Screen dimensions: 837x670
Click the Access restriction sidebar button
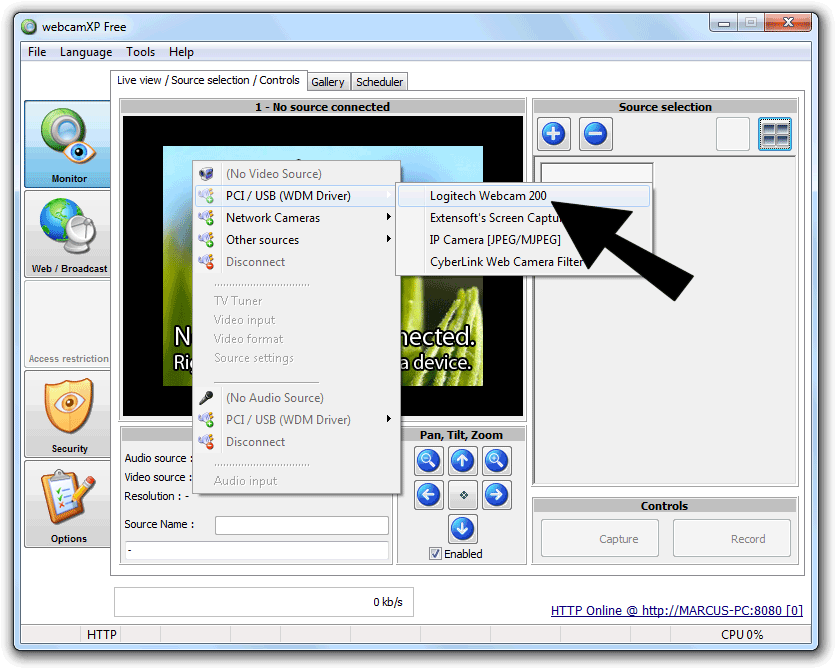coord(68,324)
